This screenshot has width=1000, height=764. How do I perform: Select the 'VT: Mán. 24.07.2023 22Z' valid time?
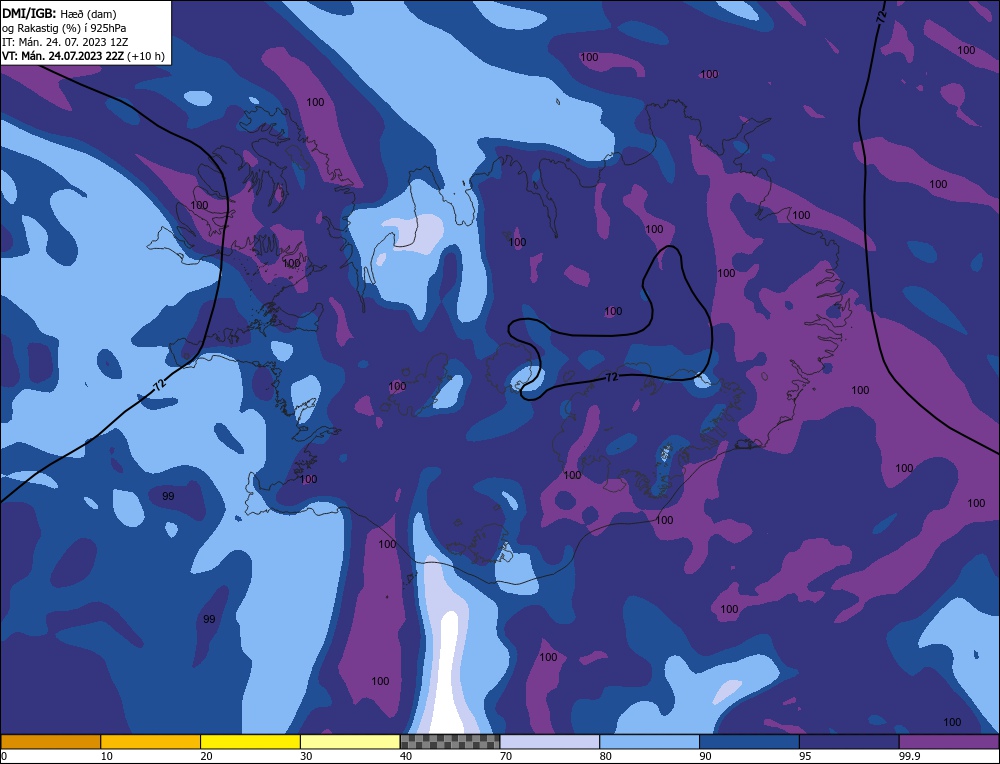(63, 56)
